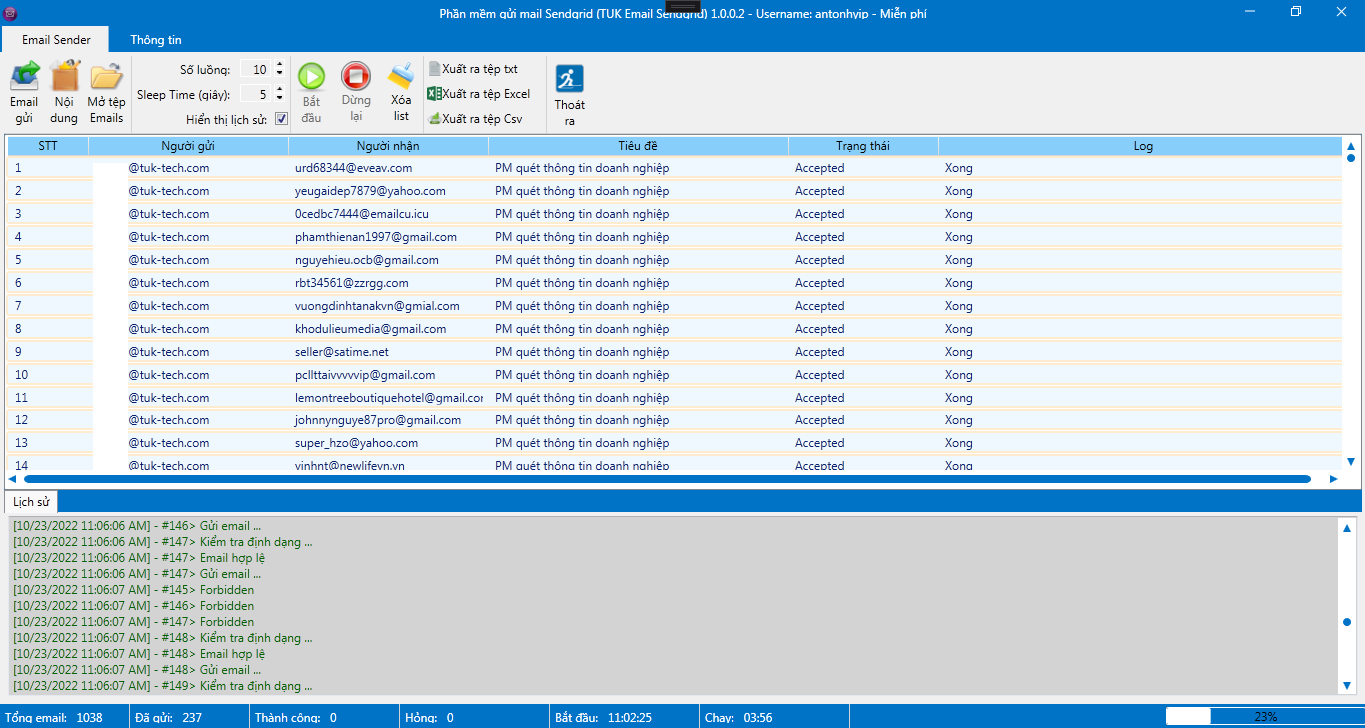Click the Accepted status in row 1
This screenshot has width=1365, height=728.
coord(863,168)
